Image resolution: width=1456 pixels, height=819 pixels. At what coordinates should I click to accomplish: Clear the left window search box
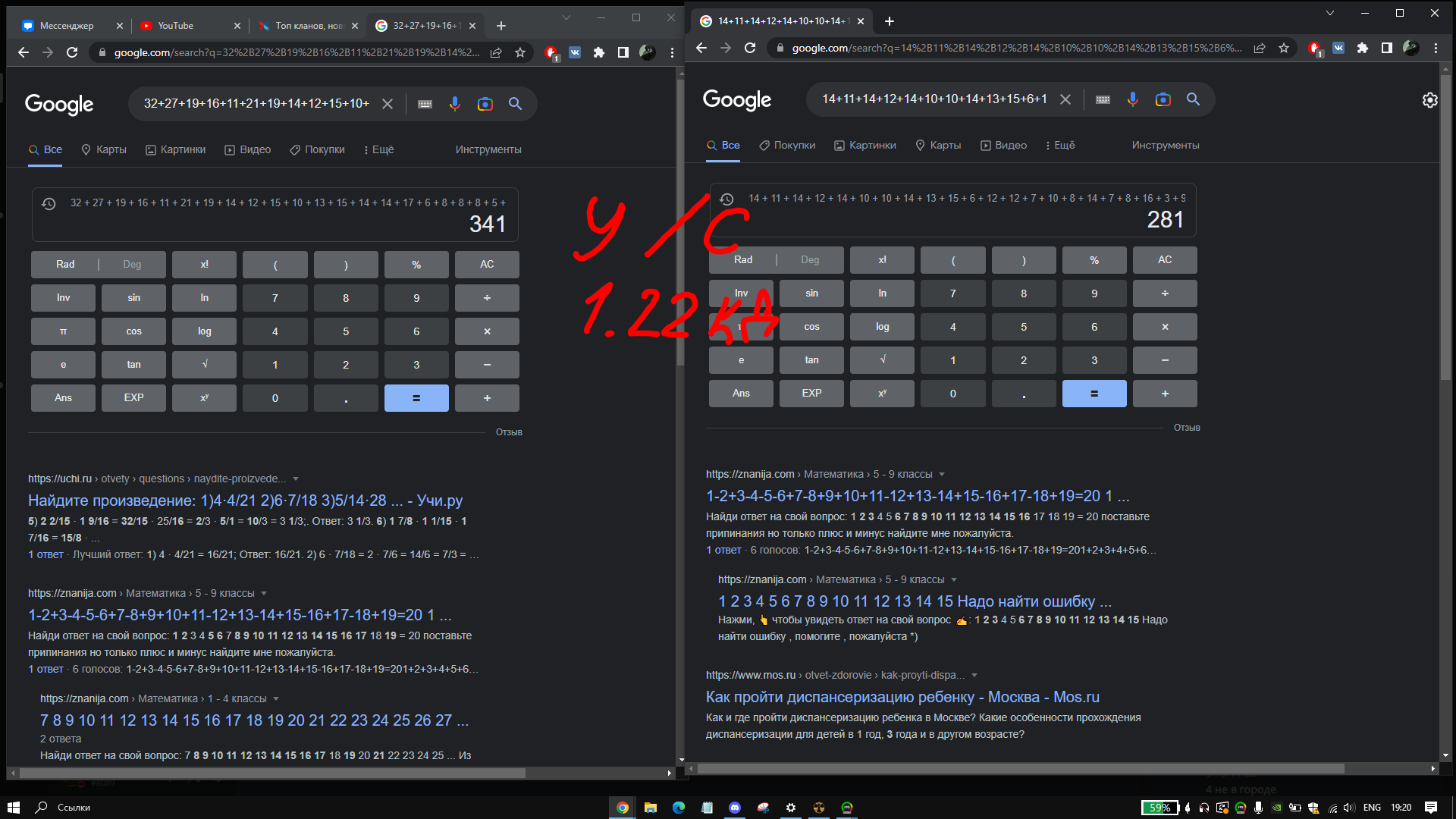click(387, 104)
